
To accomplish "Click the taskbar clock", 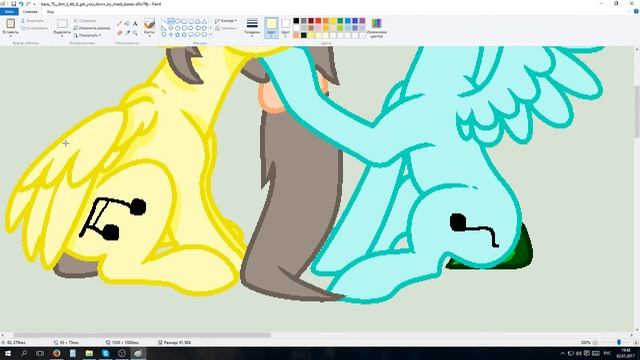I will click(x=625, y=353).
